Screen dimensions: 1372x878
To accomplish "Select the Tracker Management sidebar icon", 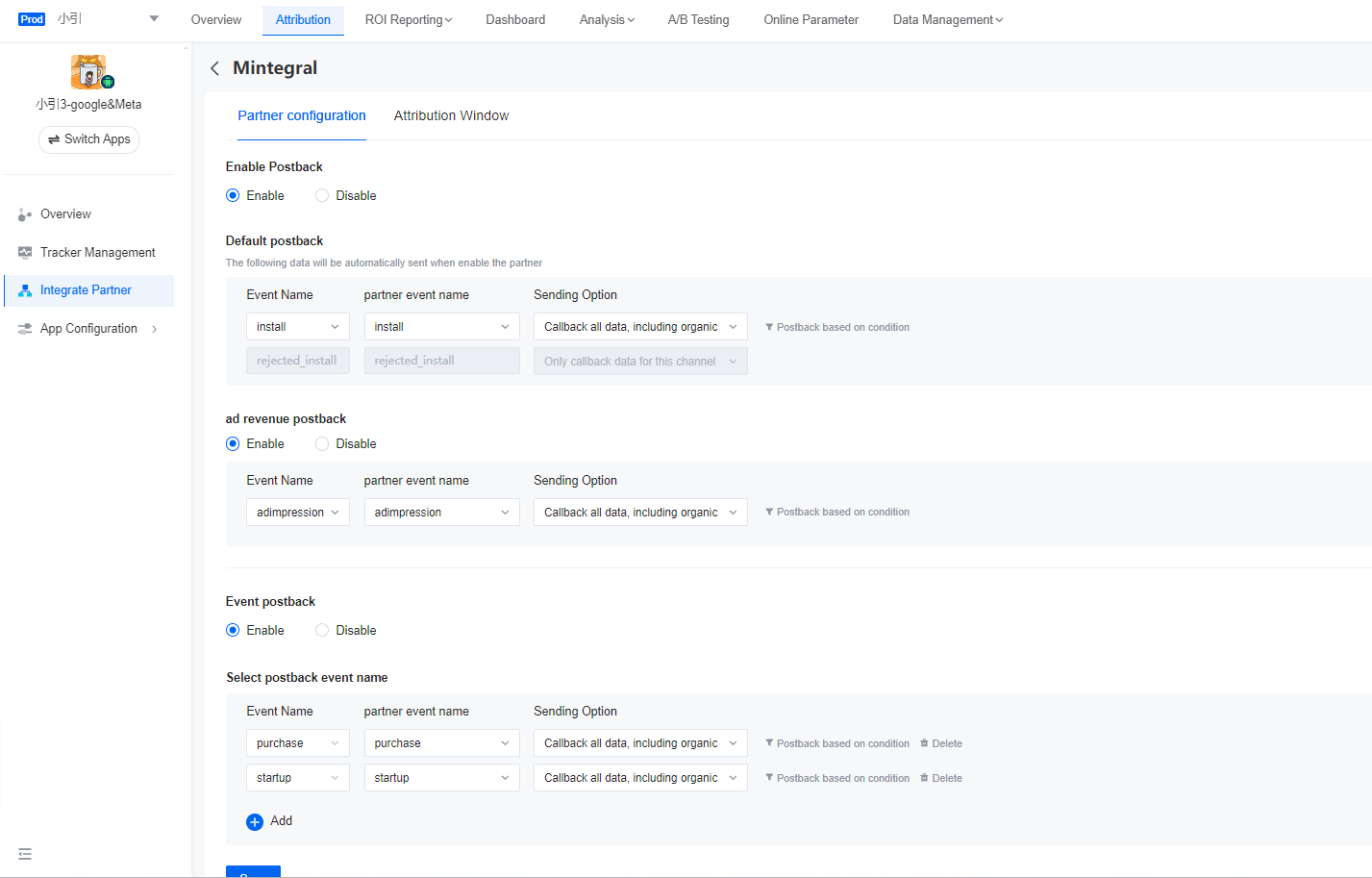I will 23,252.
